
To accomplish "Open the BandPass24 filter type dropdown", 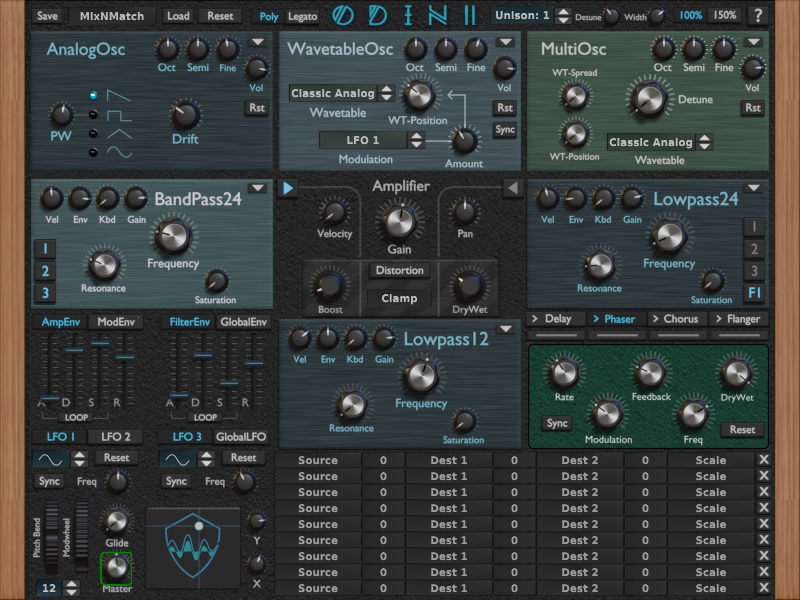I will (258, 188).
